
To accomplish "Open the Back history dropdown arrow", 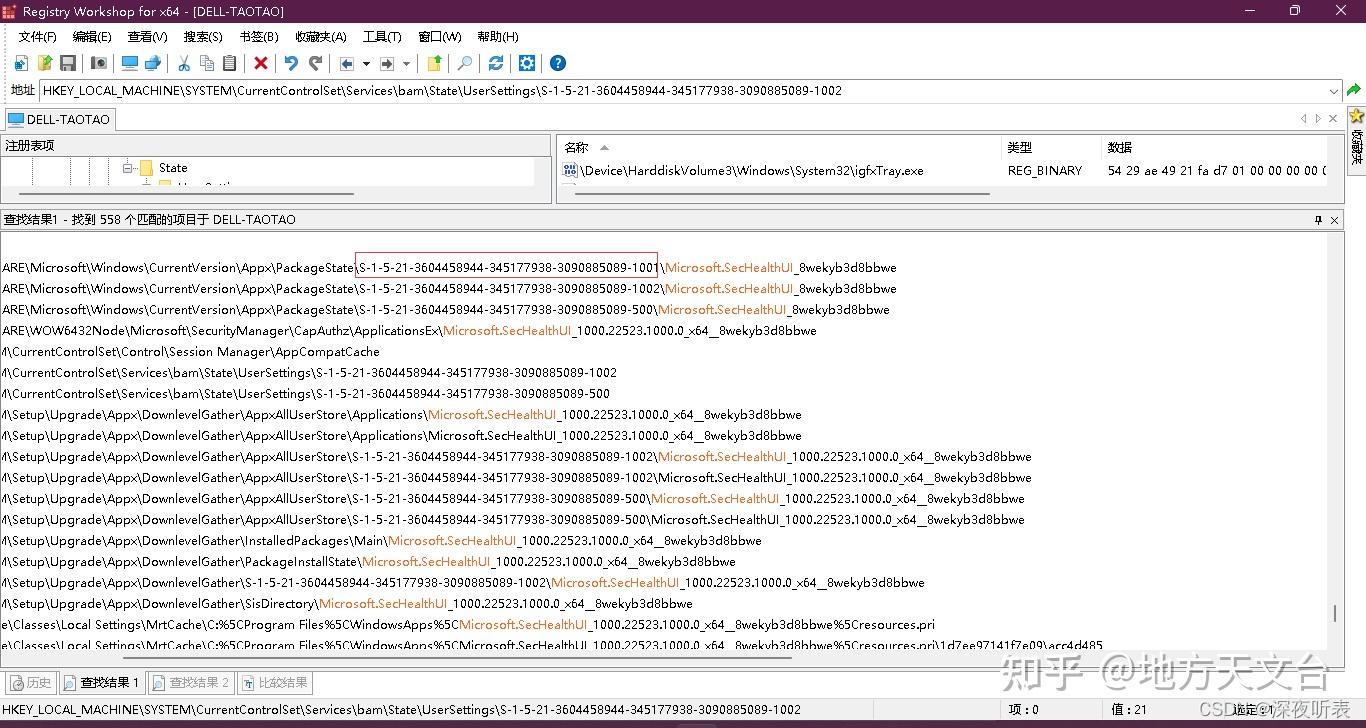I will click(366, 63).
